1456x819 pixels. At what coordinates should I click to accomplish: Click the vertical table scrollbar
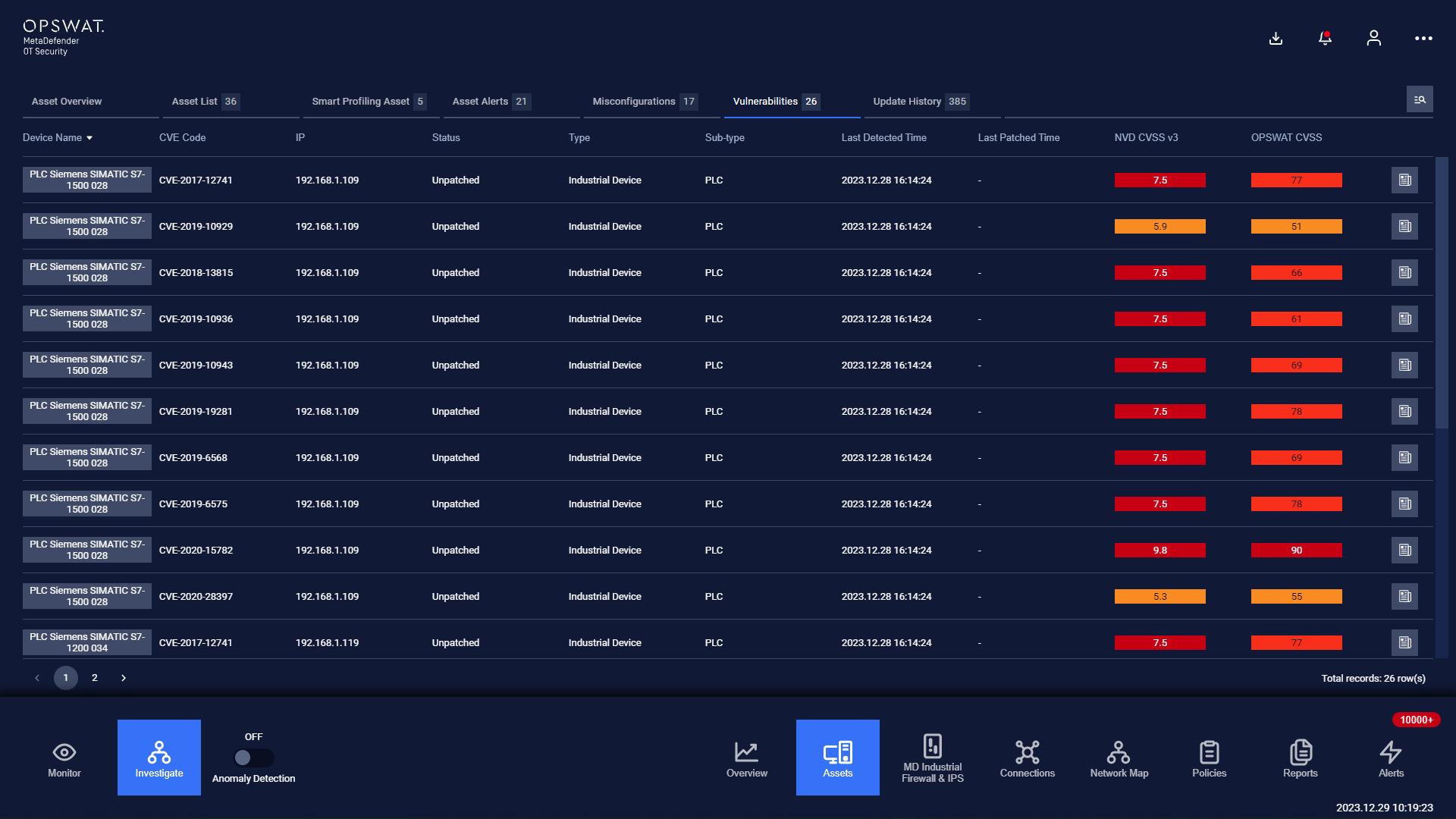1442,293
